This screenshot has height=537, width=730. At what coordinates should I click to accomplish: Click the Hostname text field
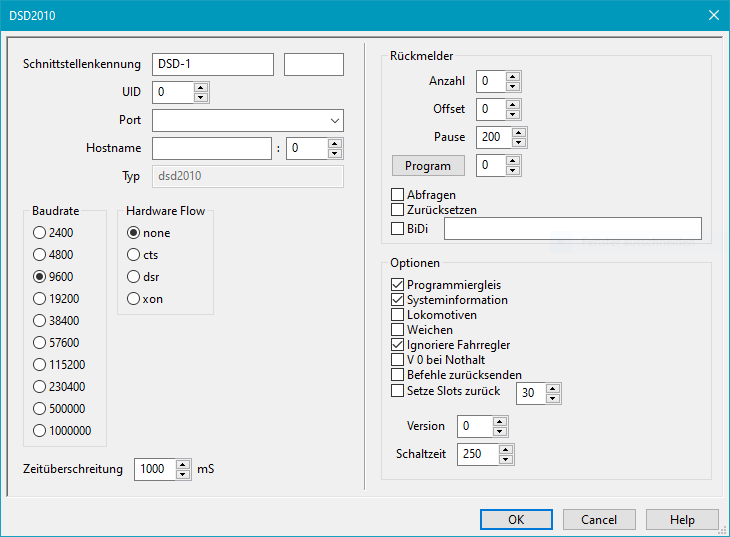[x=212, y=149]
